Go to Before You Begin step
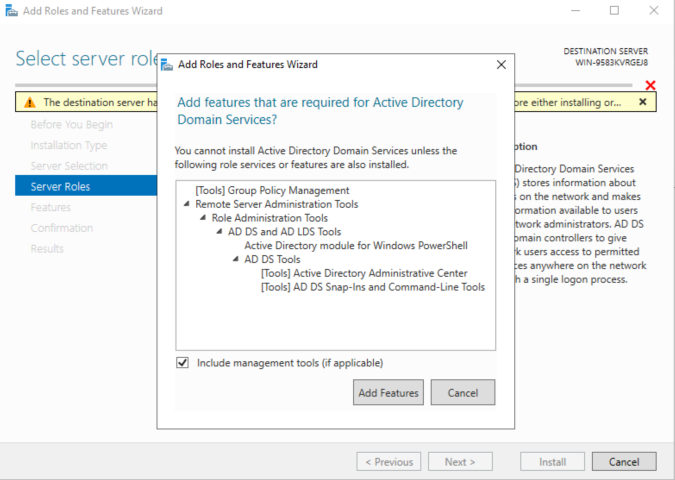 (x=71, y=124)
